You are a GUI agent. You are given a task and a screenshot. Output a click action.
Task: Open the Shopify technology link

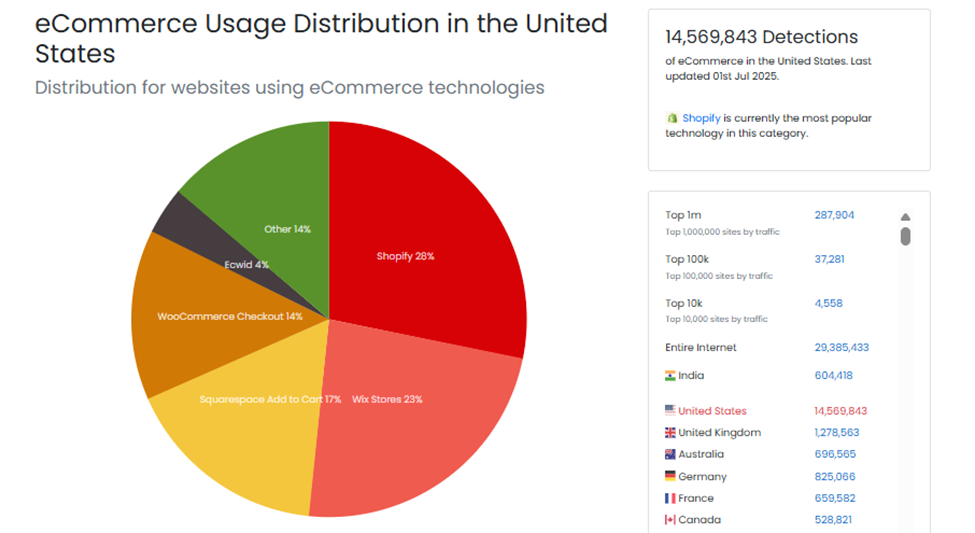coord(701,118)
